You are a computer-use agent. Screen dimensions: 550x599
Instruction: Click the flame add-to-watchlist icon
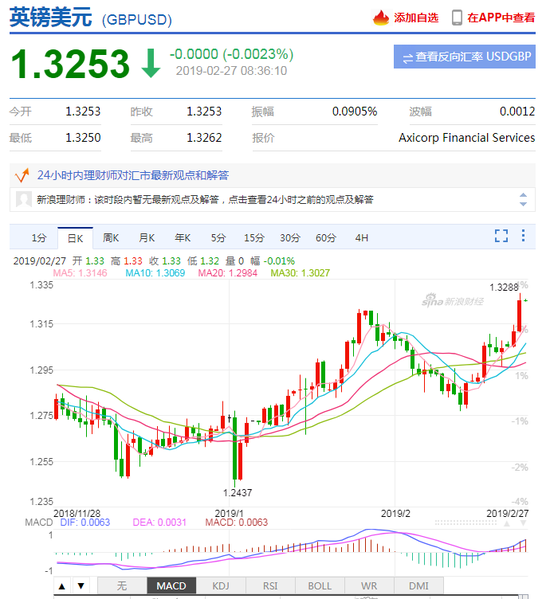point(381,18)
